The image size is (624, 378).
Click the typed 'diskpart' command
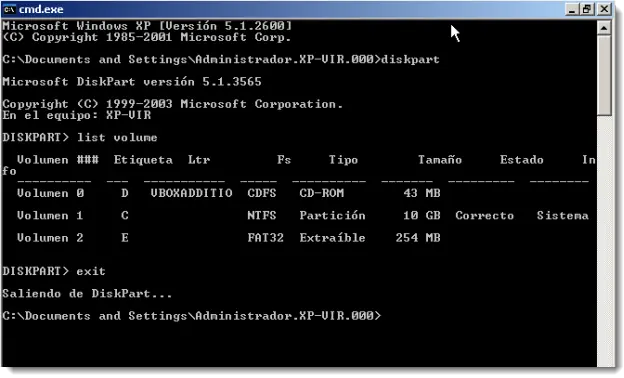[410, 60]
